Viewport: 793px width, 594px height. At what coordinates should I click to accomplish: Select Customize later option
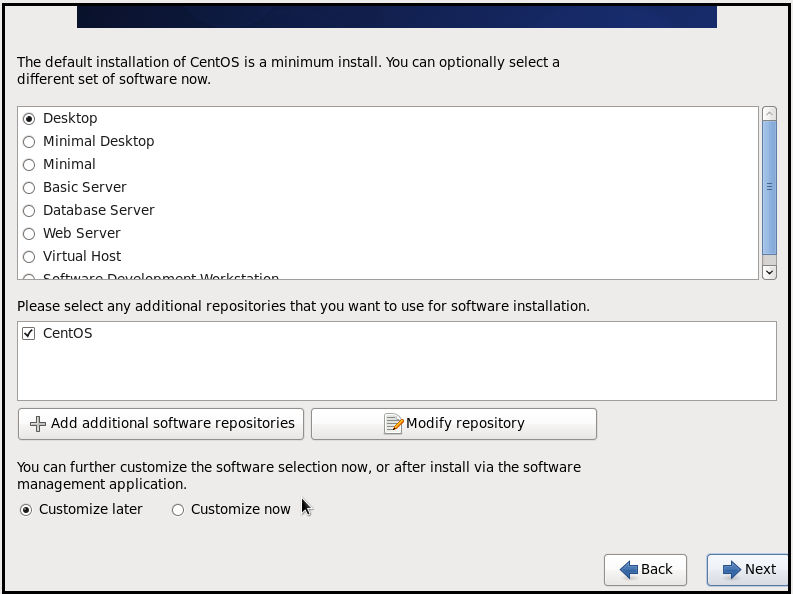tap(26, 510)
